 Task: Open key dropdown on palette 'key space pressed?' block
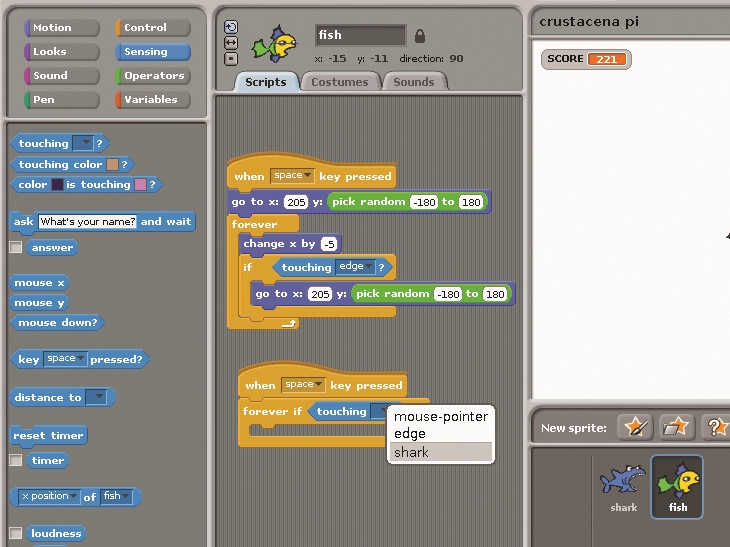[x=65, y=359]
